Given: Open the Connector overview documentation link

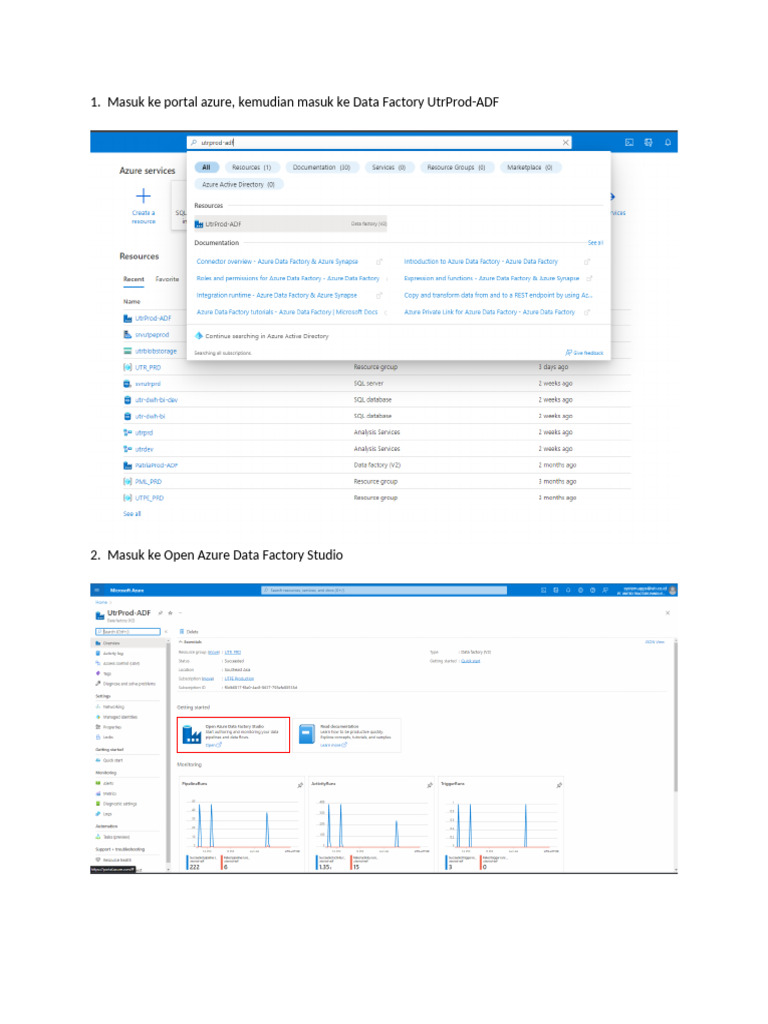Looking at the screenshot, I should pos(277,261).
